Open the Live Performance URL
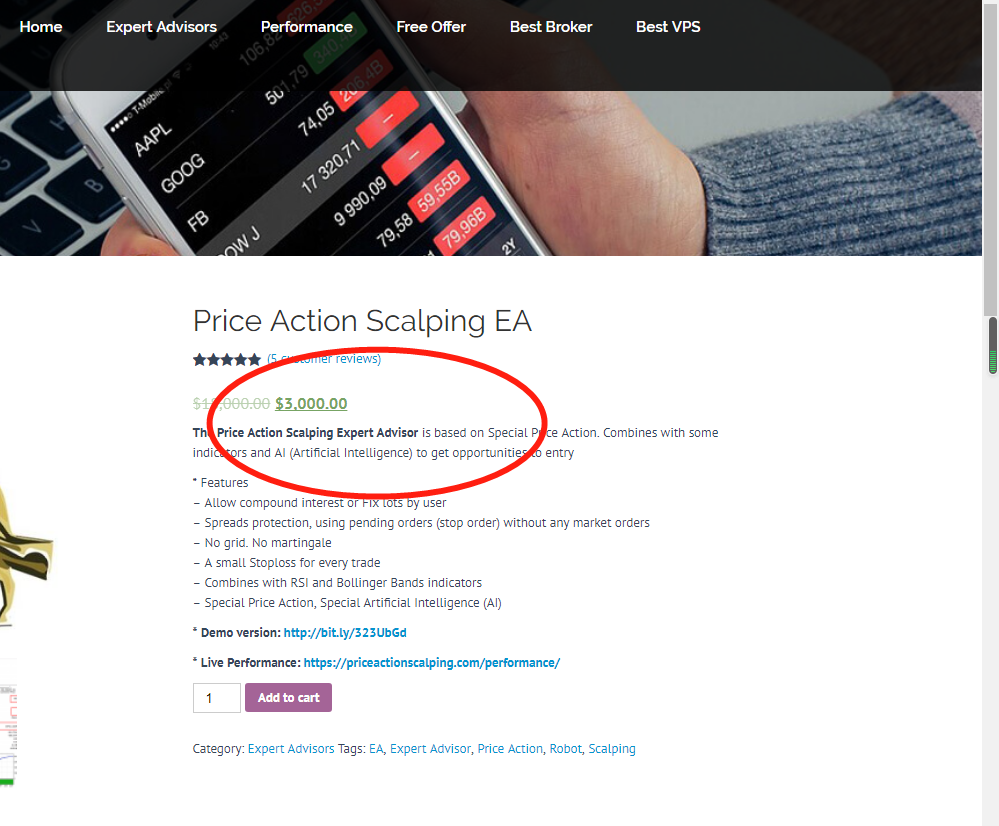Image resolution: width=999 pixels, height=826 pixels. (x=432, y=663)
